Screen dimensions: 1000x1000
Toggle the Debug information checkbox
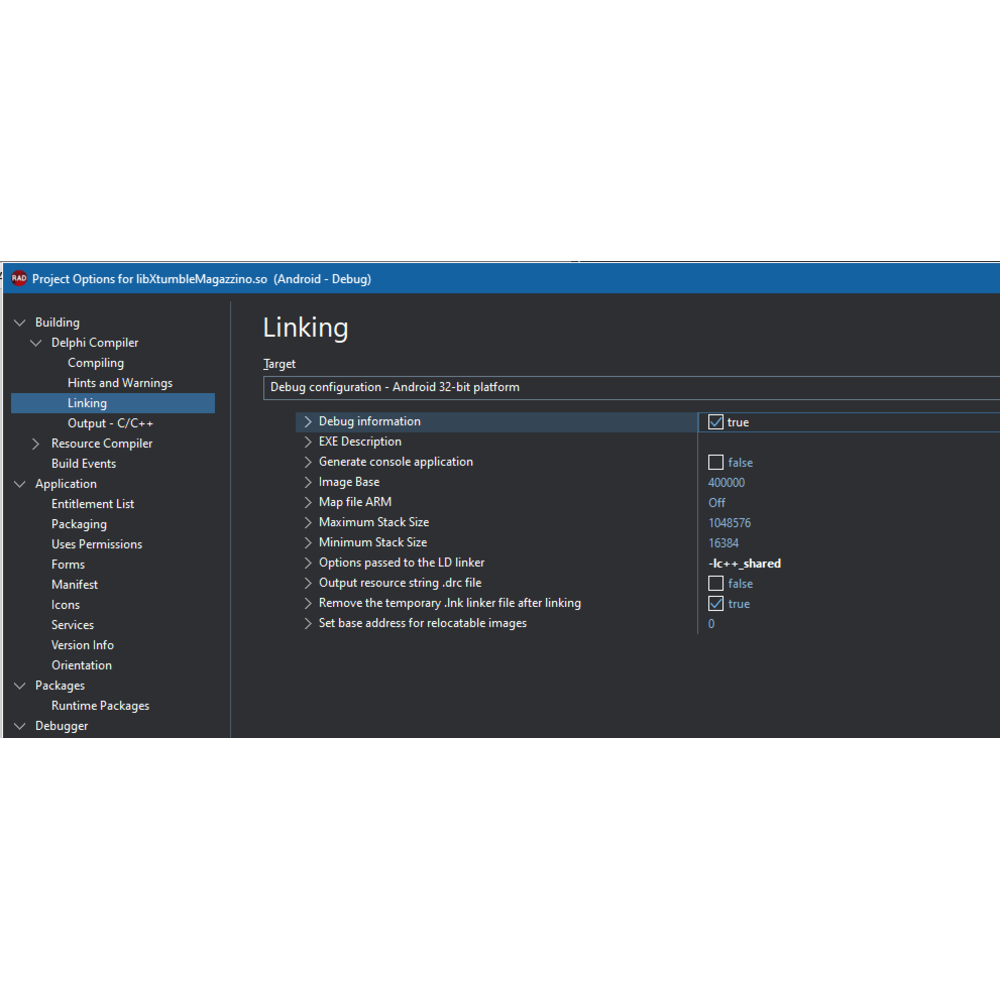click(x=716, y=422)
